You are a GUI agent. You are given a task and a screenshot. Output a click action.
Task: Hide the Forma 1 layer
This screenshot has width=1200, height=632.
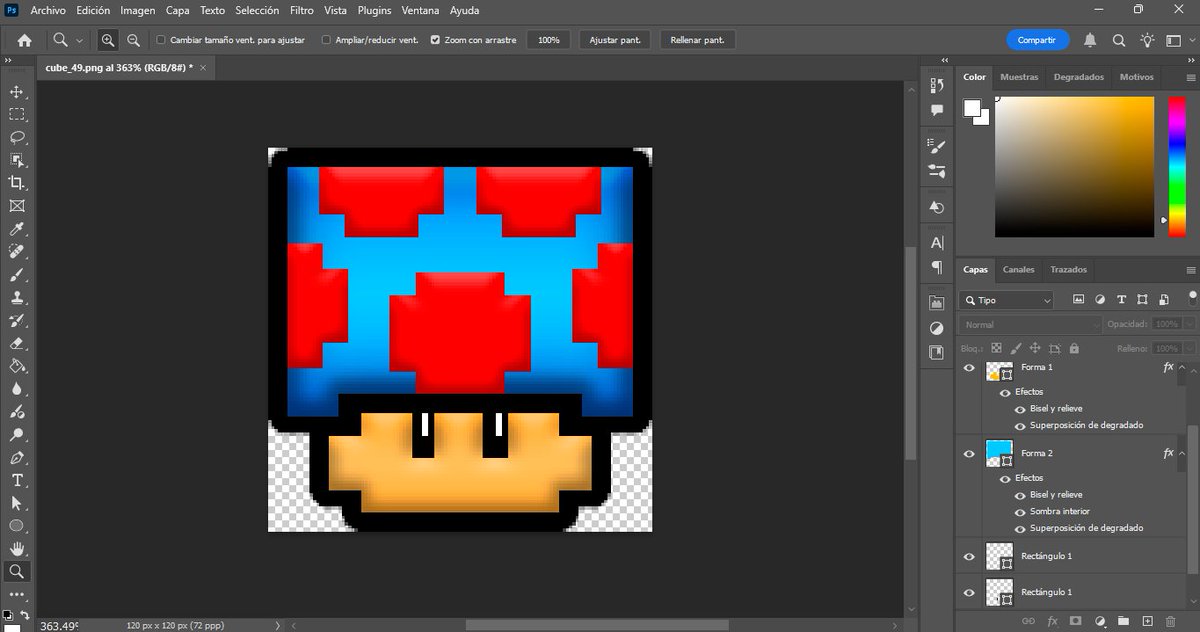(969, 368)
